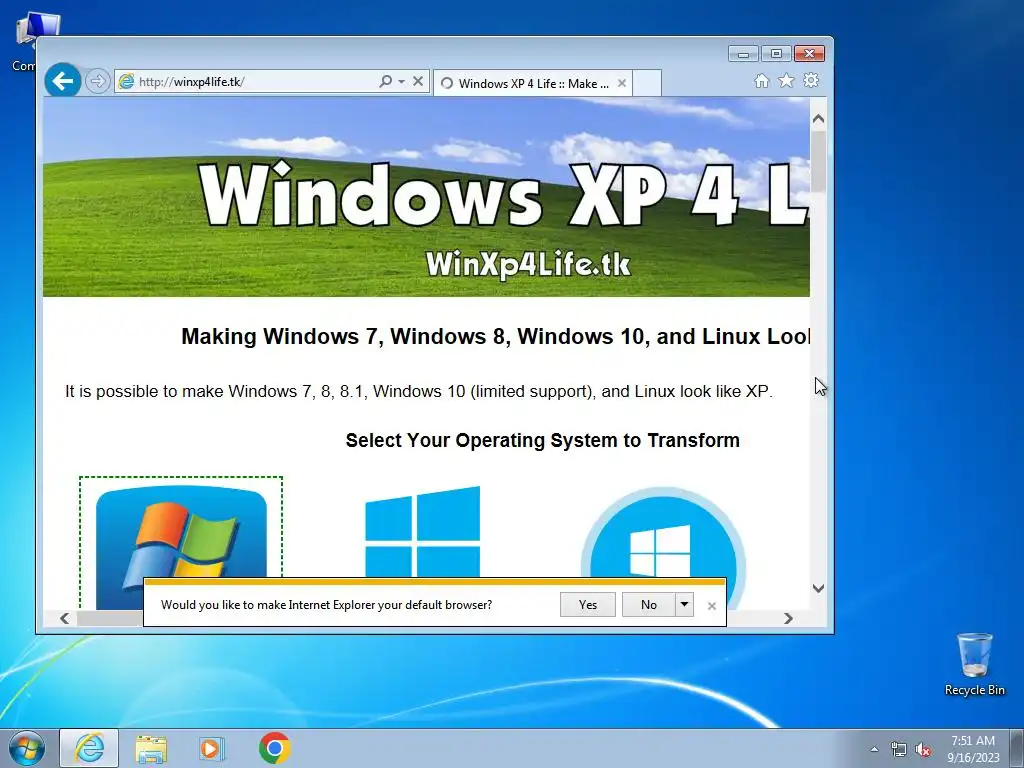Click the greyed Forward arrow button
Screen dimensions: 1024x768
click(97, 82)
